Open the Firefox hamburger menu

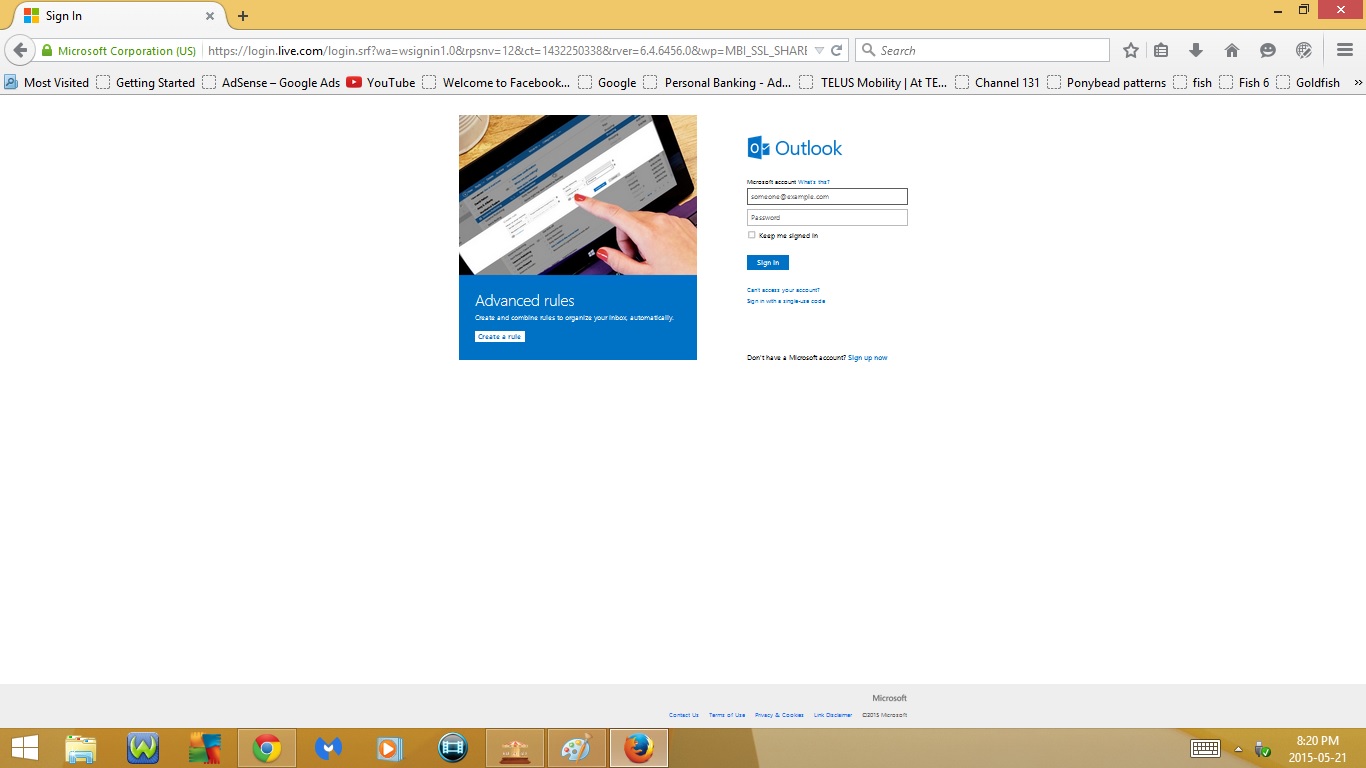tap(1345, 50)
